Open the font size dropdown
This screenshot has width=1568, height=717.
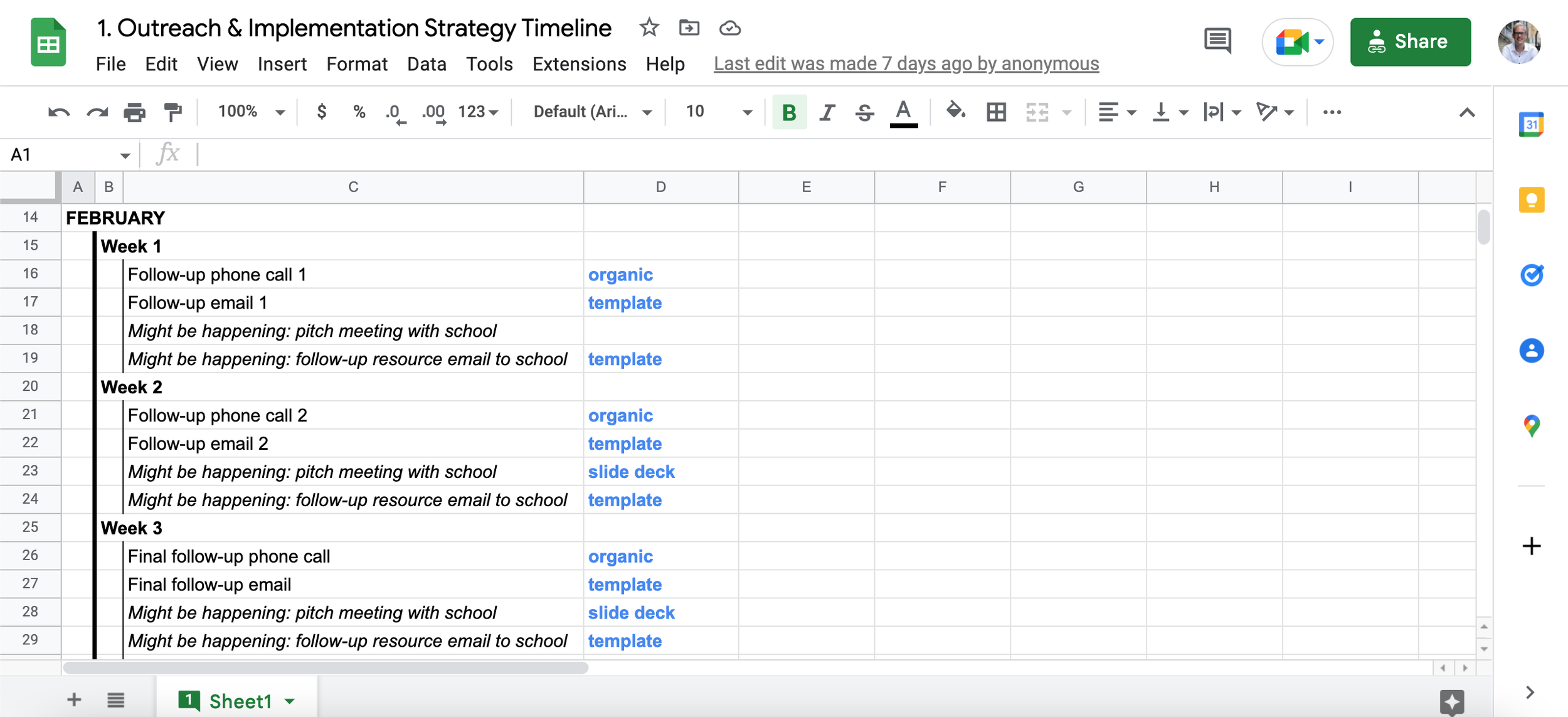718,112
